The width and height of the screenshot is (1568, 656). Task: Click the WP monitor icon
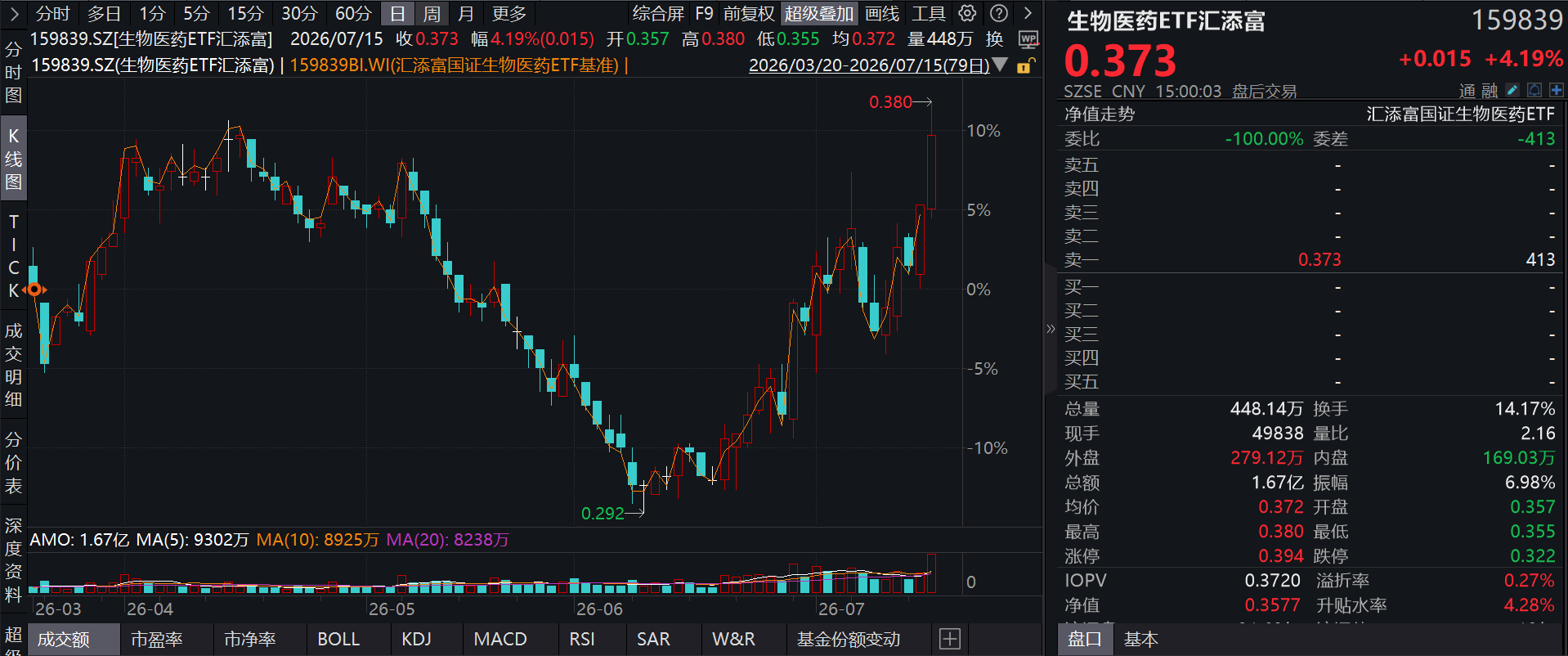[1028, 39]
